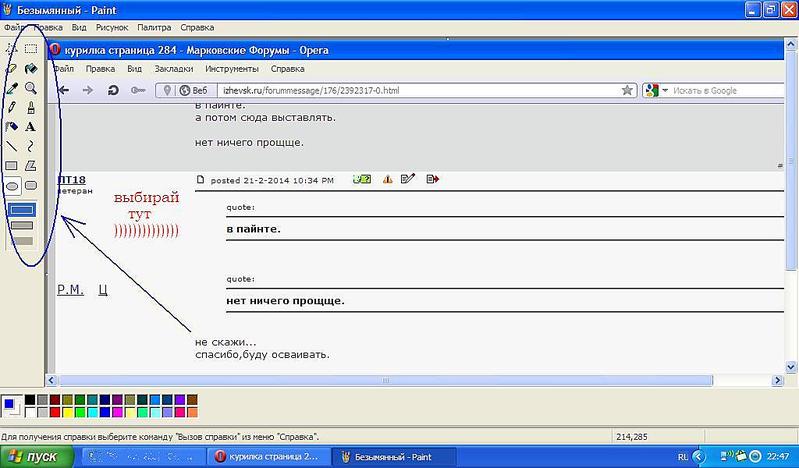Image resolution: width=799 pixels, height=468 pixels.
Task: Pick the Rectangle shape tool
Action: 11,166
